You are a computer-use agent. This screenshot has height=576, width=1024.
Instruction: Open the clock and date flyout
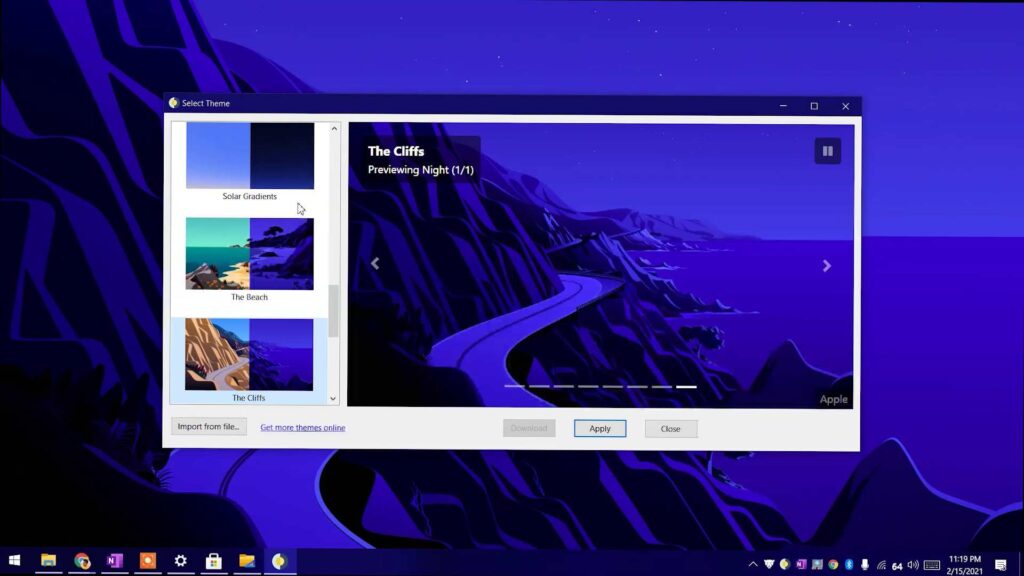click(x=965, y=565)
